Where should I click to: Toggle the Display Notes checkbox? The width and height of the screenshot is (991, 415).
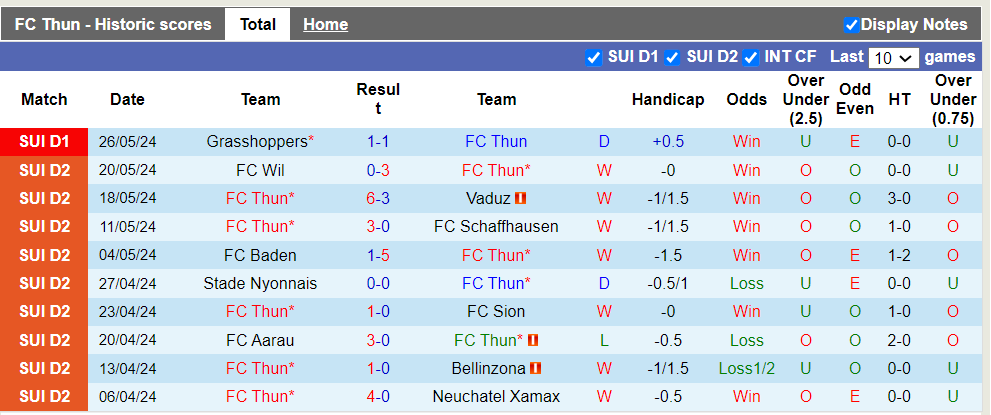pyautogui.click(x=851, y=25)
